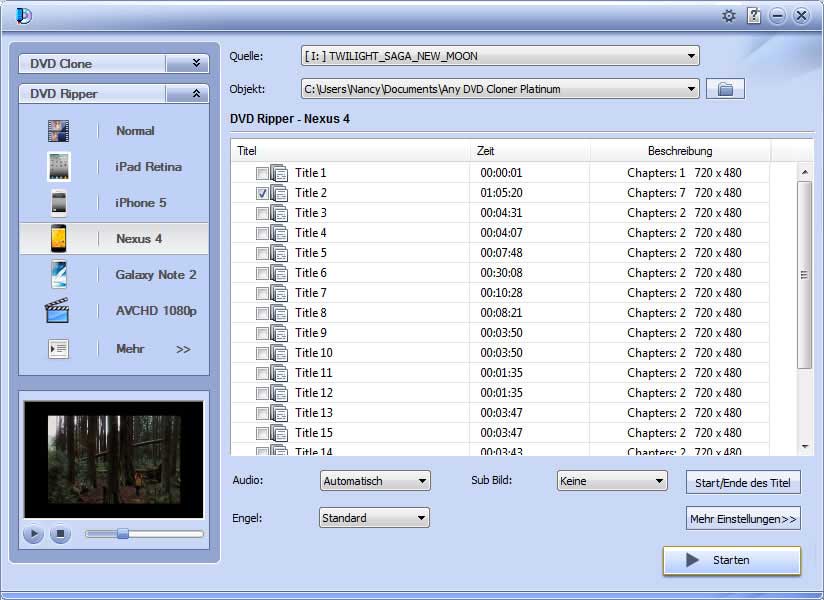Screen dimensions: 824x600
Task: Click the app logo icon in title bar
Action: tap(24, 16)
